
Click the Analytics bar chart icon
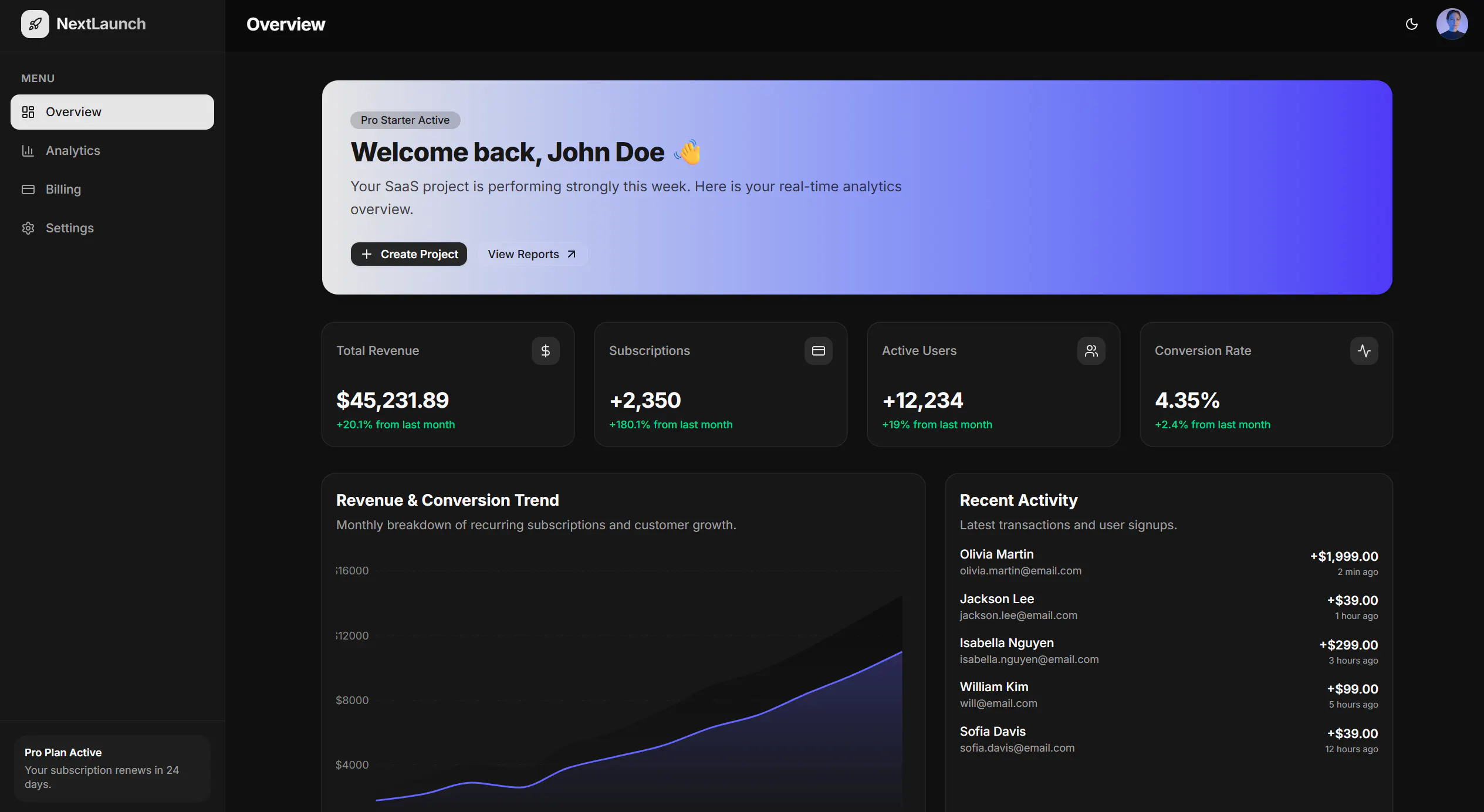tap(28, 151)
